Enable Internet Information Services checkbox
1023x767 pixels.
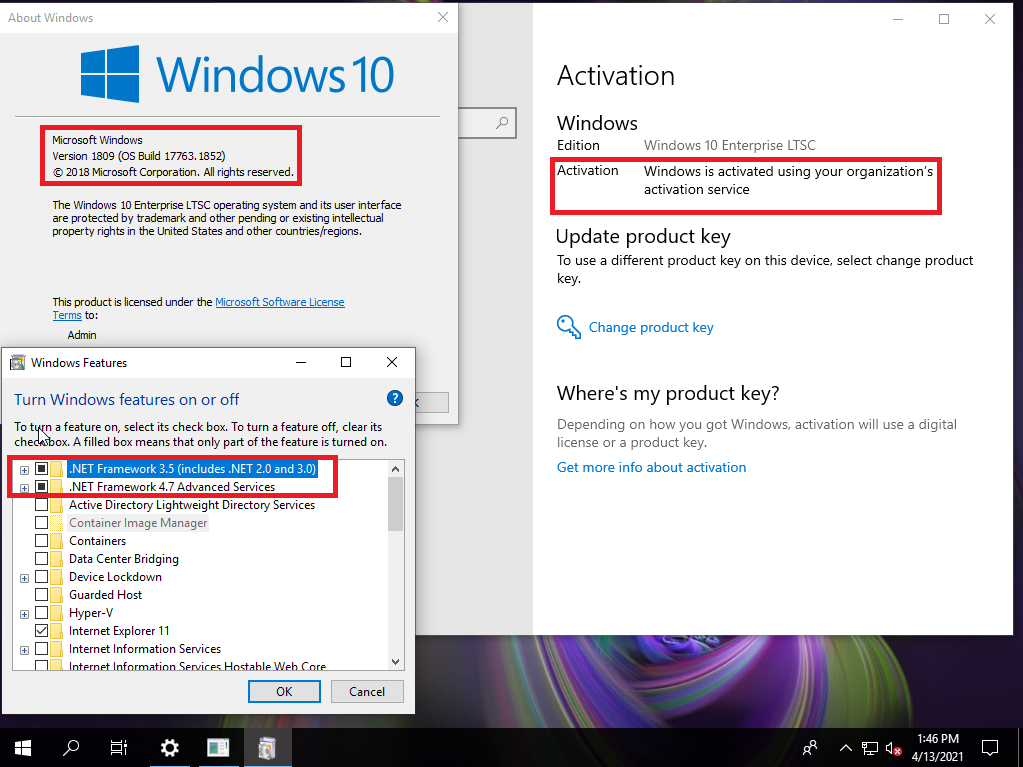click(x=41, y=649)
